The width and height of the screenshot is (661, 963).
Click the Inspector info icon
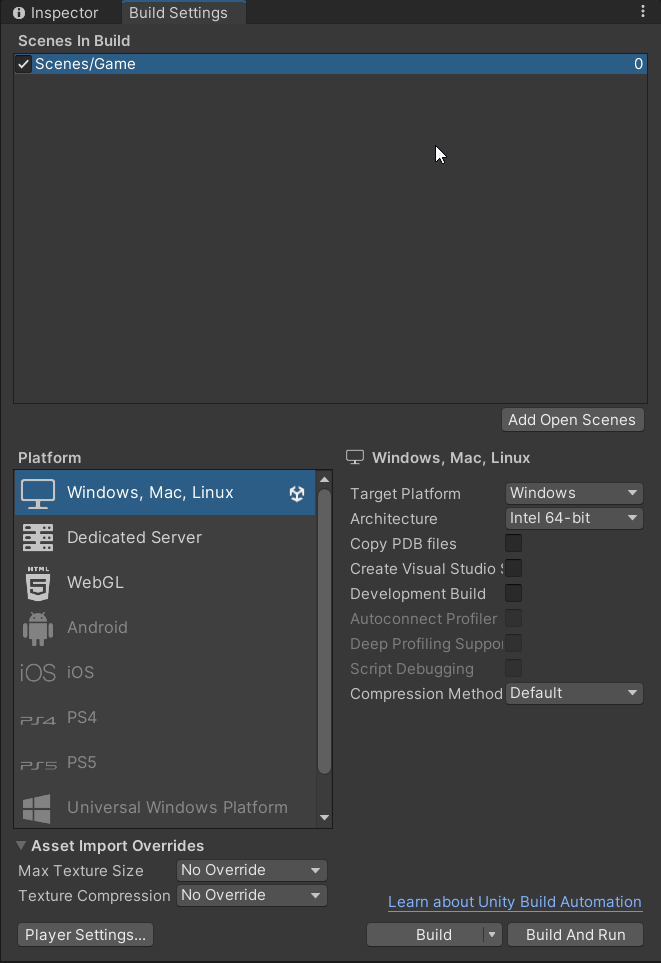click(19, 13)
